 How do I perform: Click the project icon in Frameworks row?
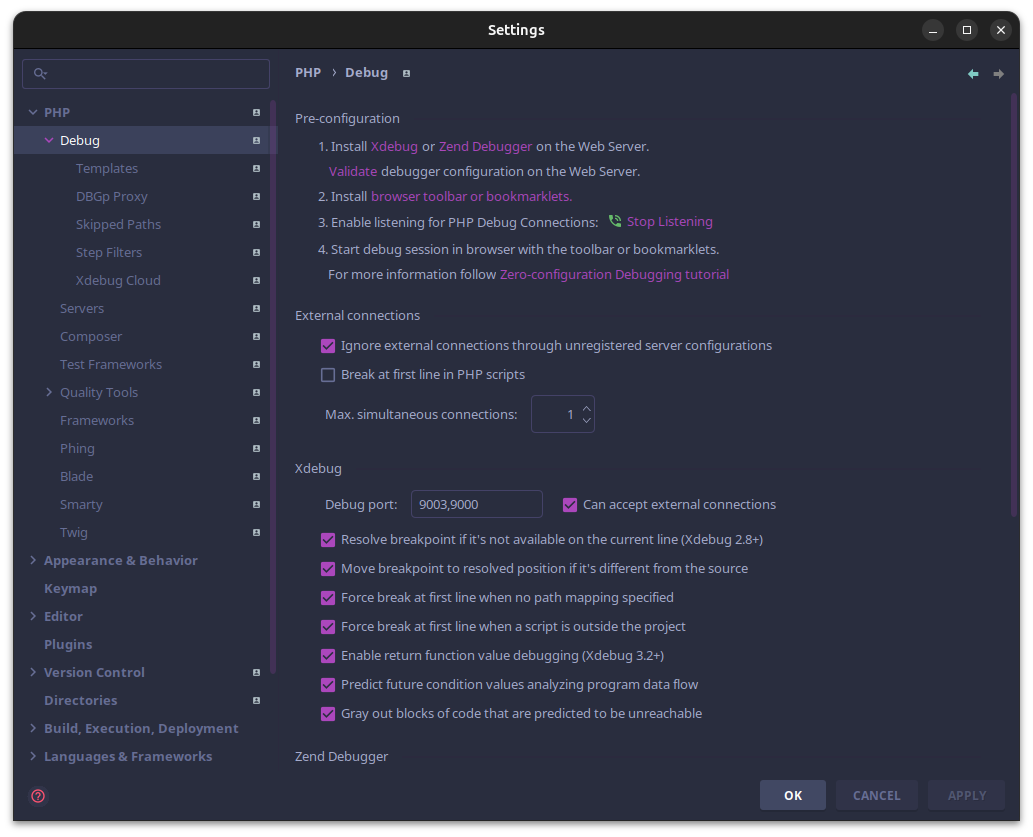point(256,420)
